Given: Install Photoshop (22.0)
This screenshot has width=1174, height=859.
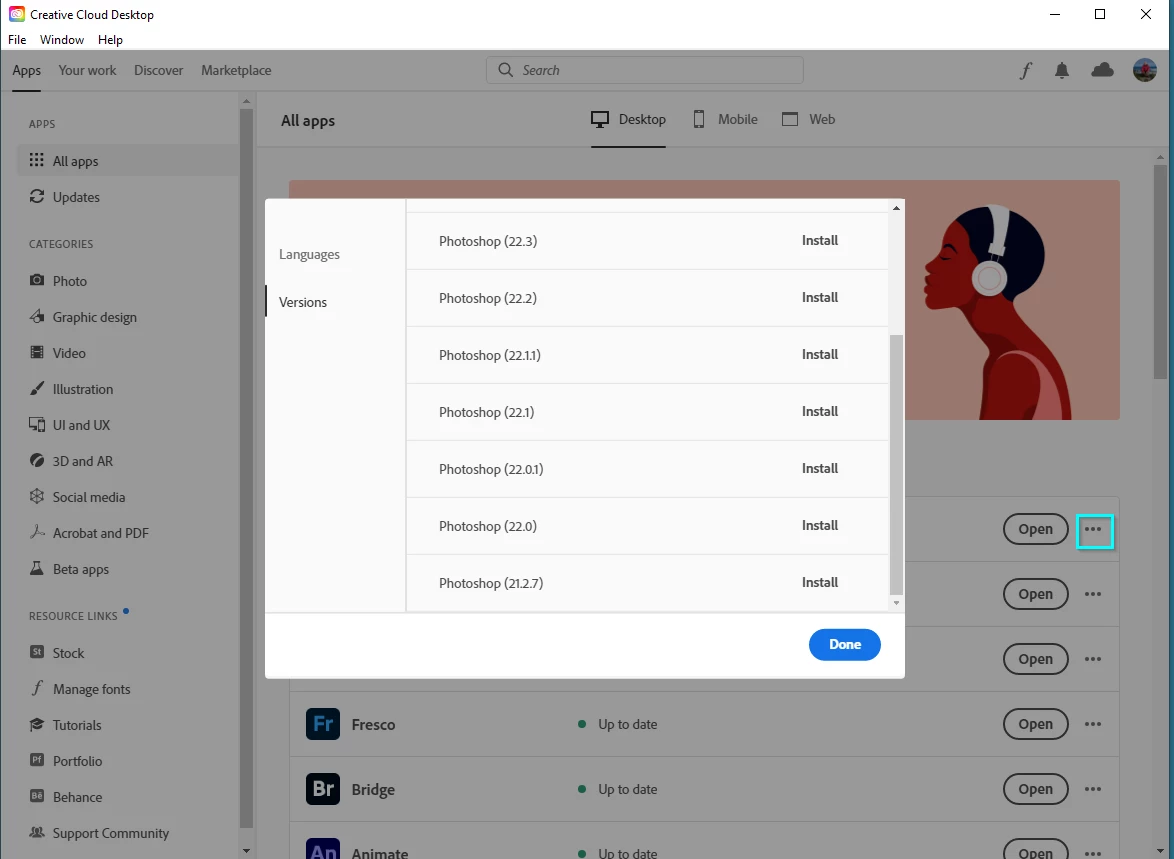Looking at the screenshot, I should pyautogui.click(x=820, y=525).
